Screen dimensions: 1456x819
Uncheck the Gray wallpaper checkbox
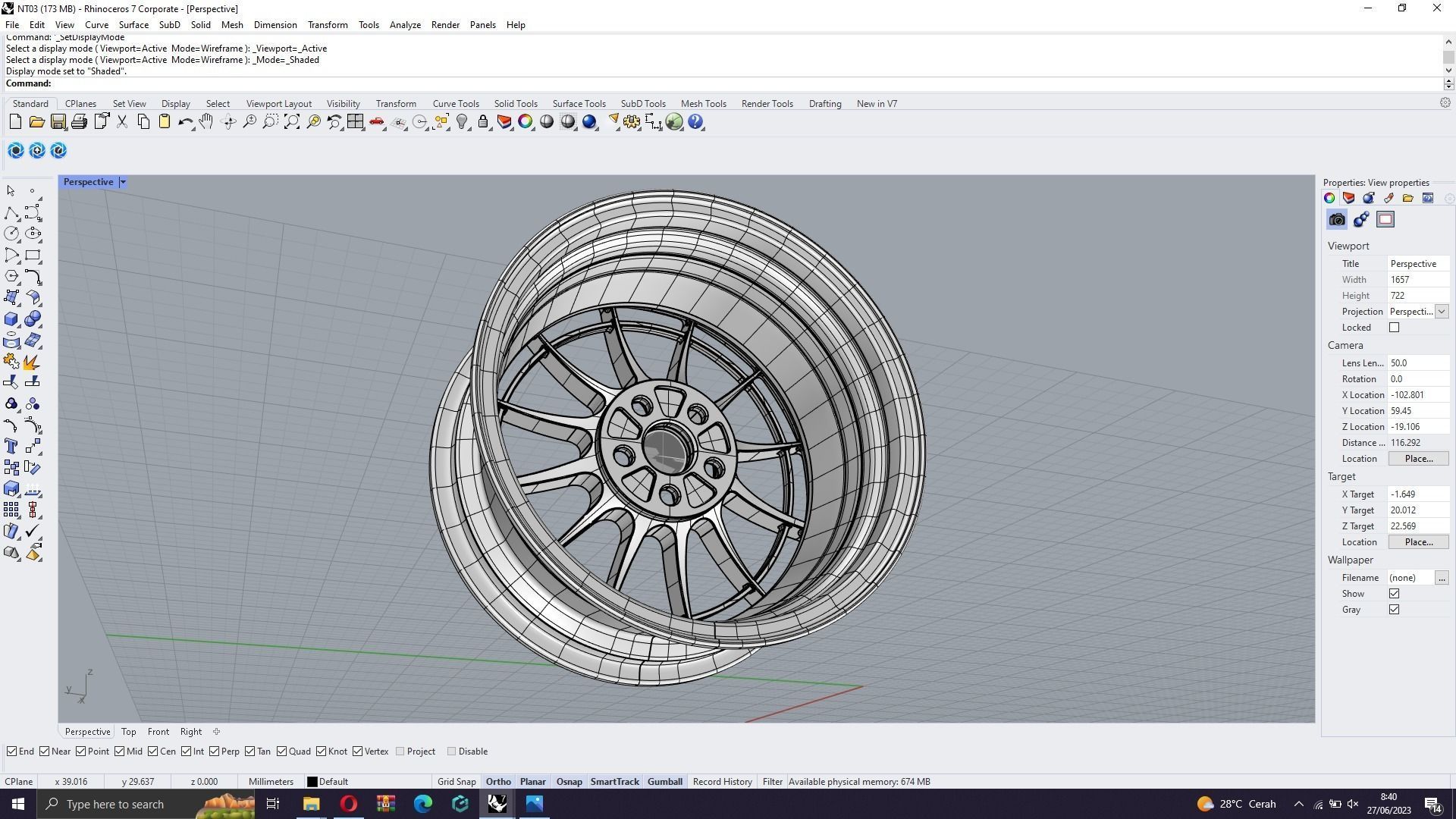[x=1394, y=610]
